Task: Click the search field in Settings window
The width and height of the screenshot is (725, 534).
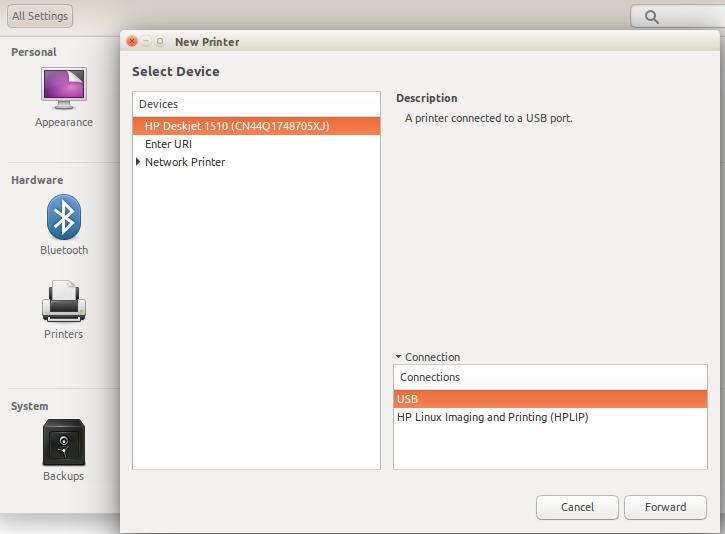Action: [x=677, y=17]
